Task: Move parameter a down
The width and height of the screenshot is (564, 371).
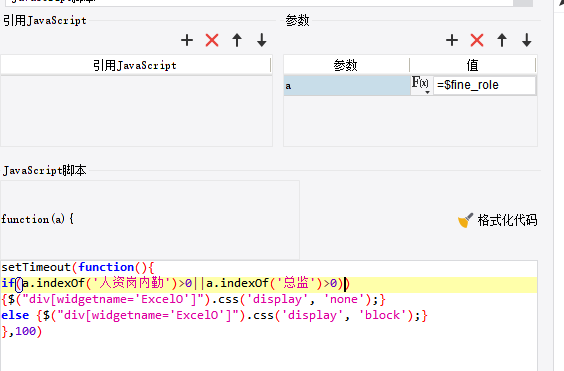Action: tap(527, 40)
